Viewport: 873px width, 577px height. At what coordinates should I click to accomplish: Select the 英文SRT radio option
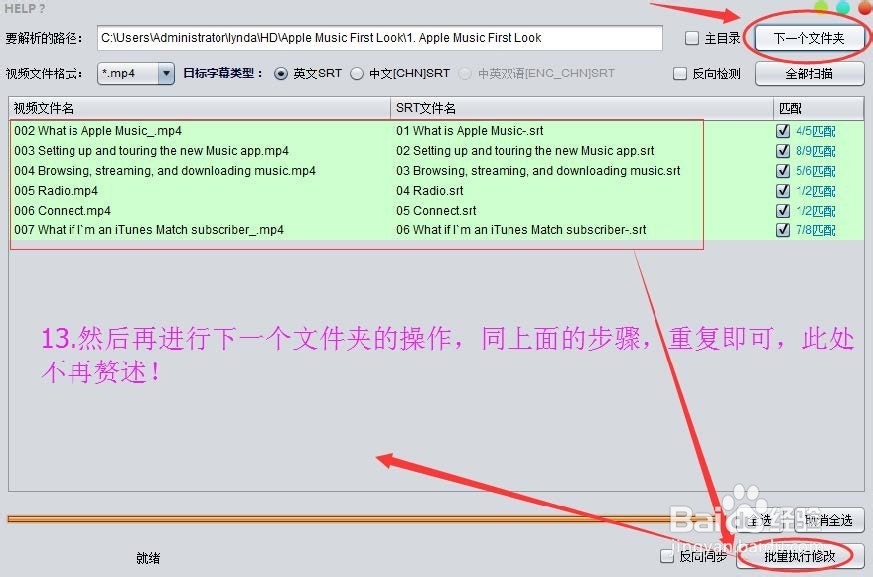tap(281, 74)
